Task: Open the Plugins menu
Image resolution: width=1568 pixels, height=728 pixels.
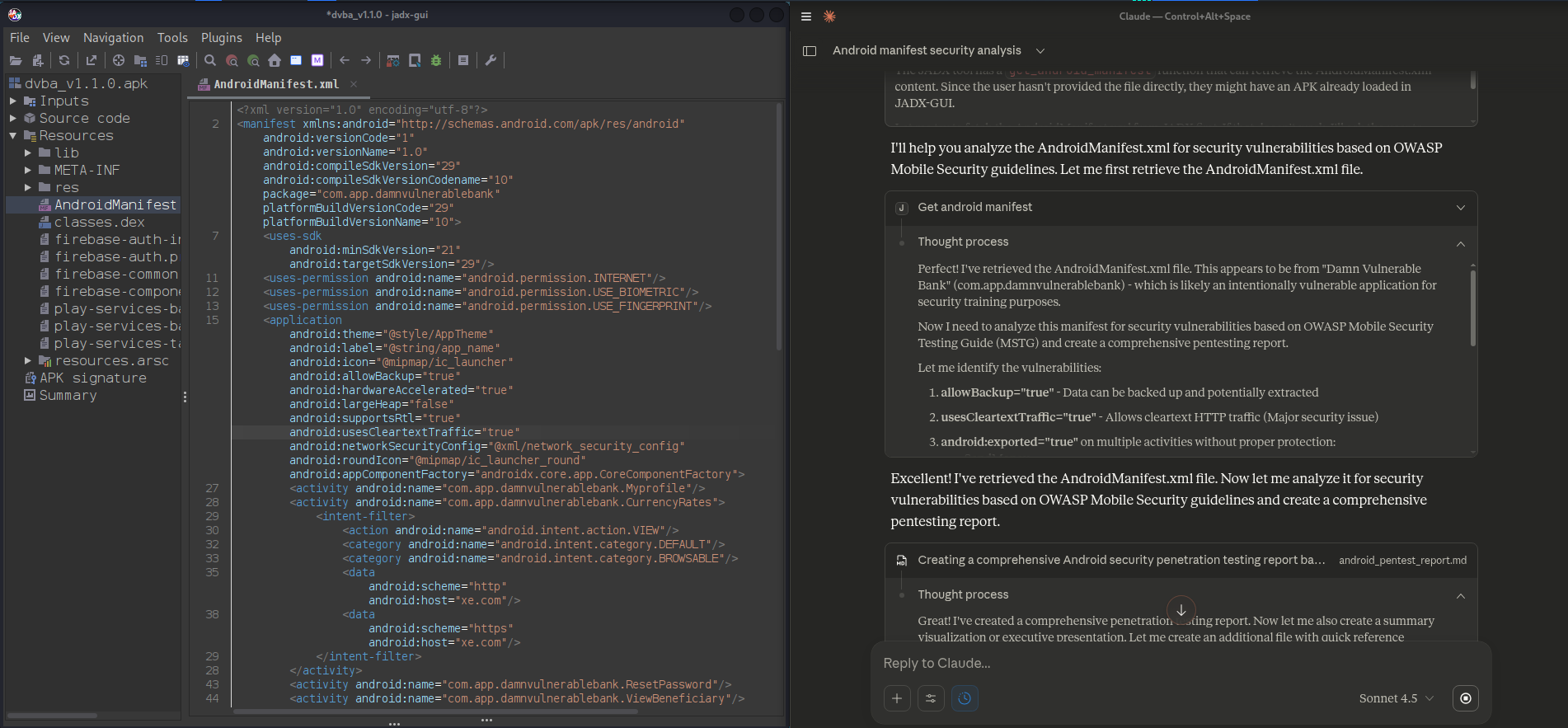Action: click(221, 38)
